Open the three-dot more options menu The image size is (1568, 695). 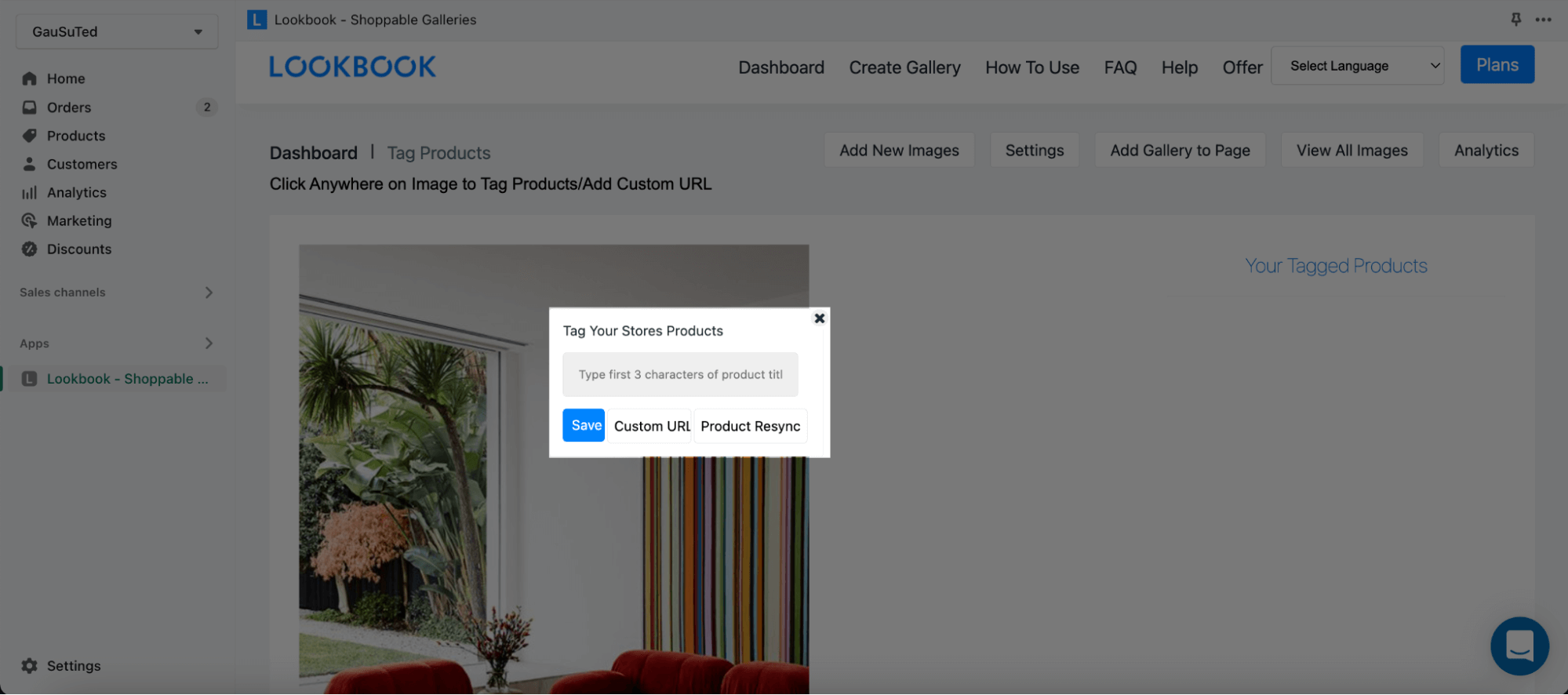(1543, 20)
